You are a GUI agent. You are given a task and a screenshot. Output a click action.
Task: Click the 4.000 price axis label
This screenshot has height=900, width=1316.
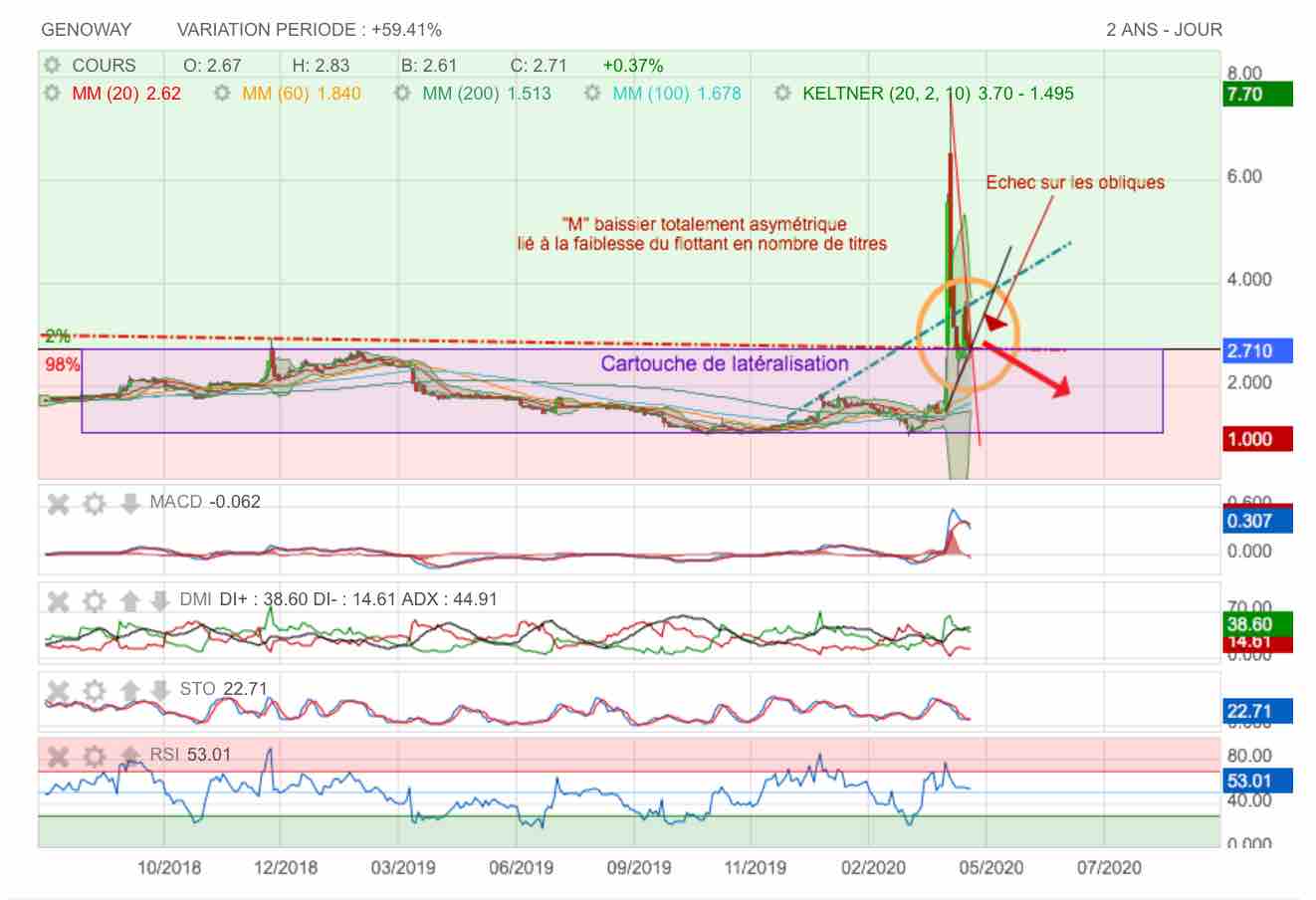point(1249,280)
